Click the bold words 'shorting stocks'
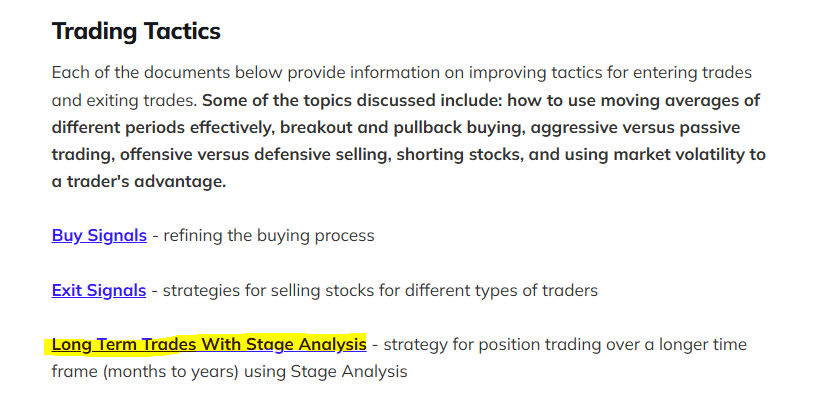The height and width of the screenshot is (402, 819). (x=460, y=155)
